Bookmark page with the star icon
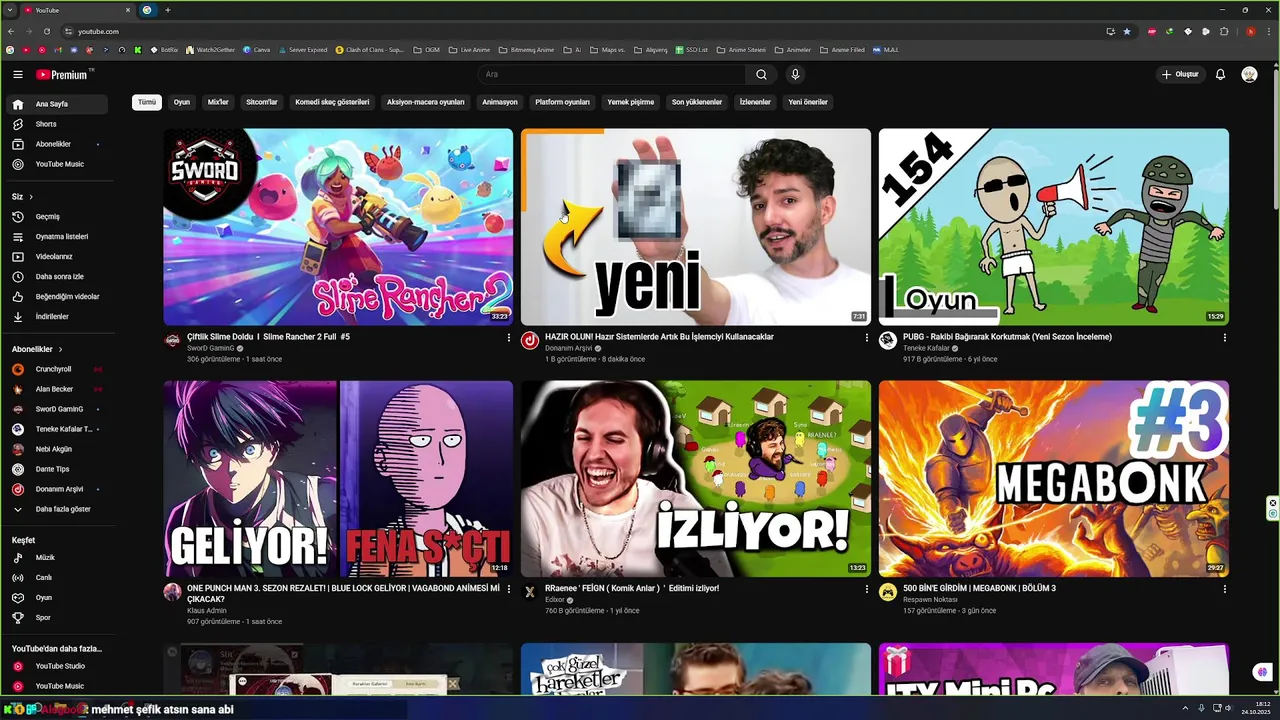The image size is (1280, 720). pos(1127,31)
